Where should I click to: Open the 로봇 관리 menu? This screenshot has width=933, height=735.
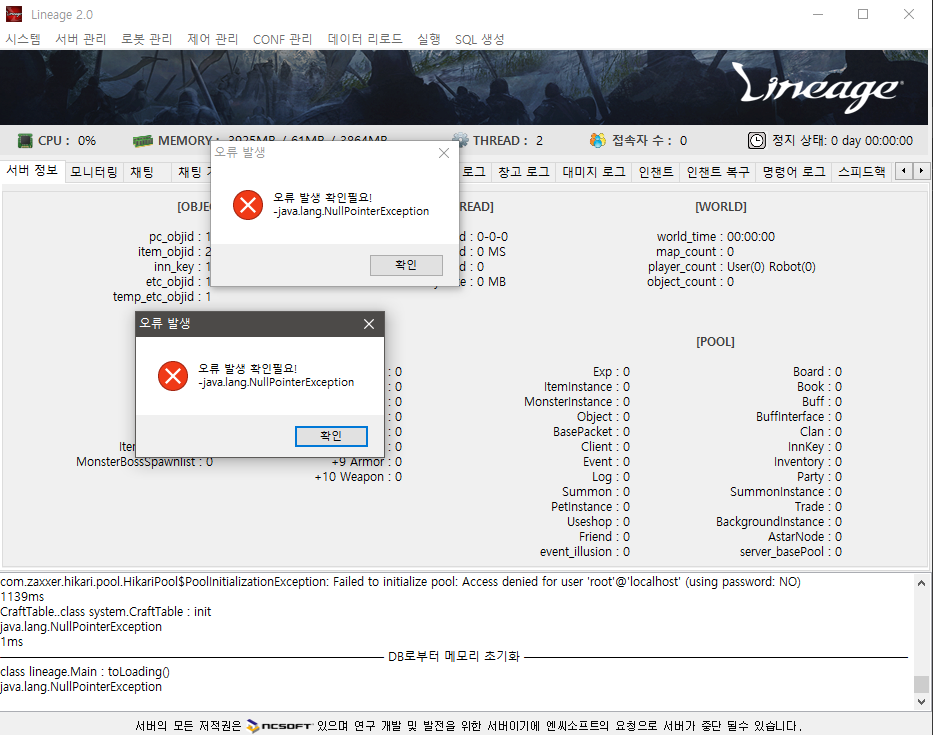pyautogui.click(x=146, y=39)
